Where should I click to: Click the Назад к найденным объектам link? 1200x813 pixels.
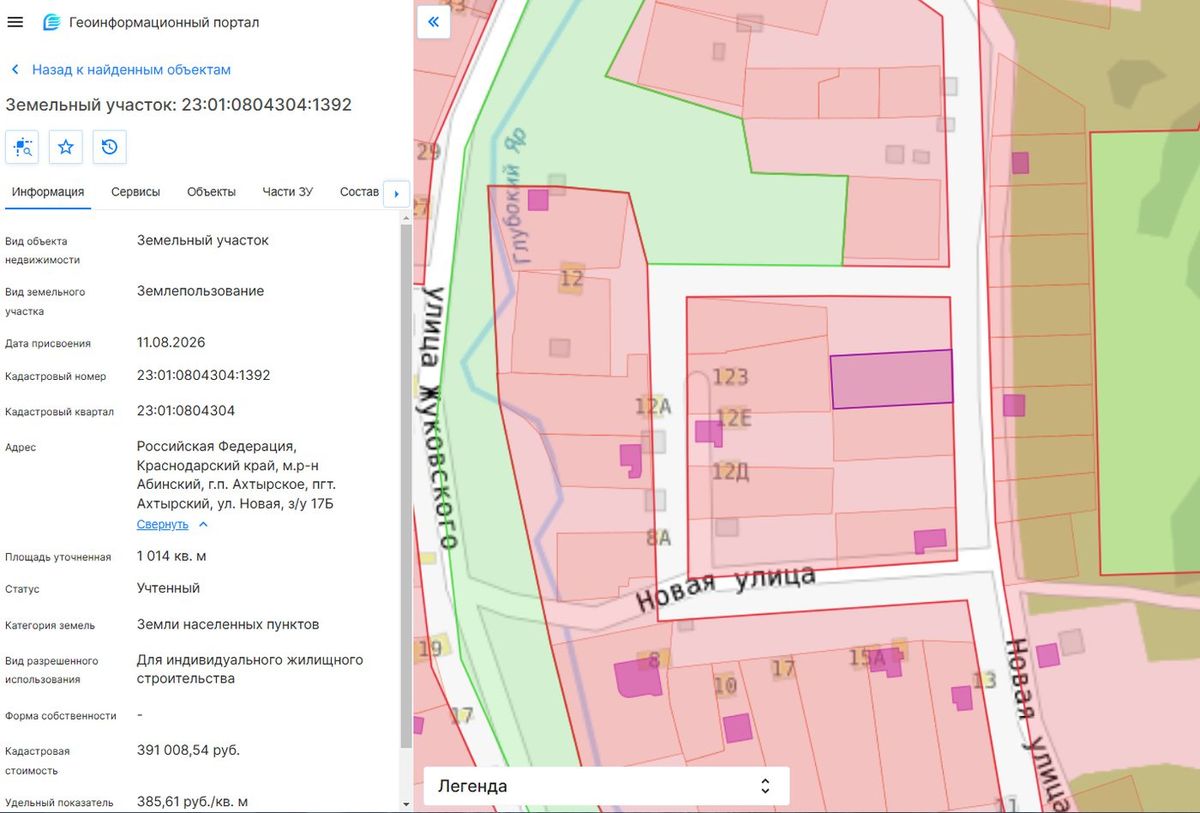(131, 70)
